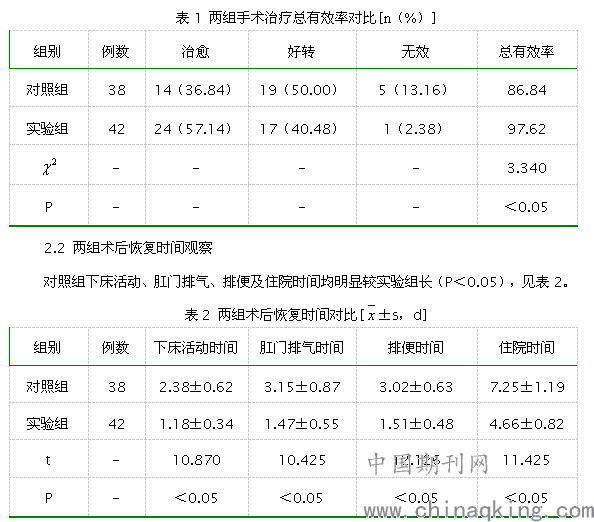Click the 好转 column header
The width and height of the screenshot is (594, 522).
(x=301, y=51)
